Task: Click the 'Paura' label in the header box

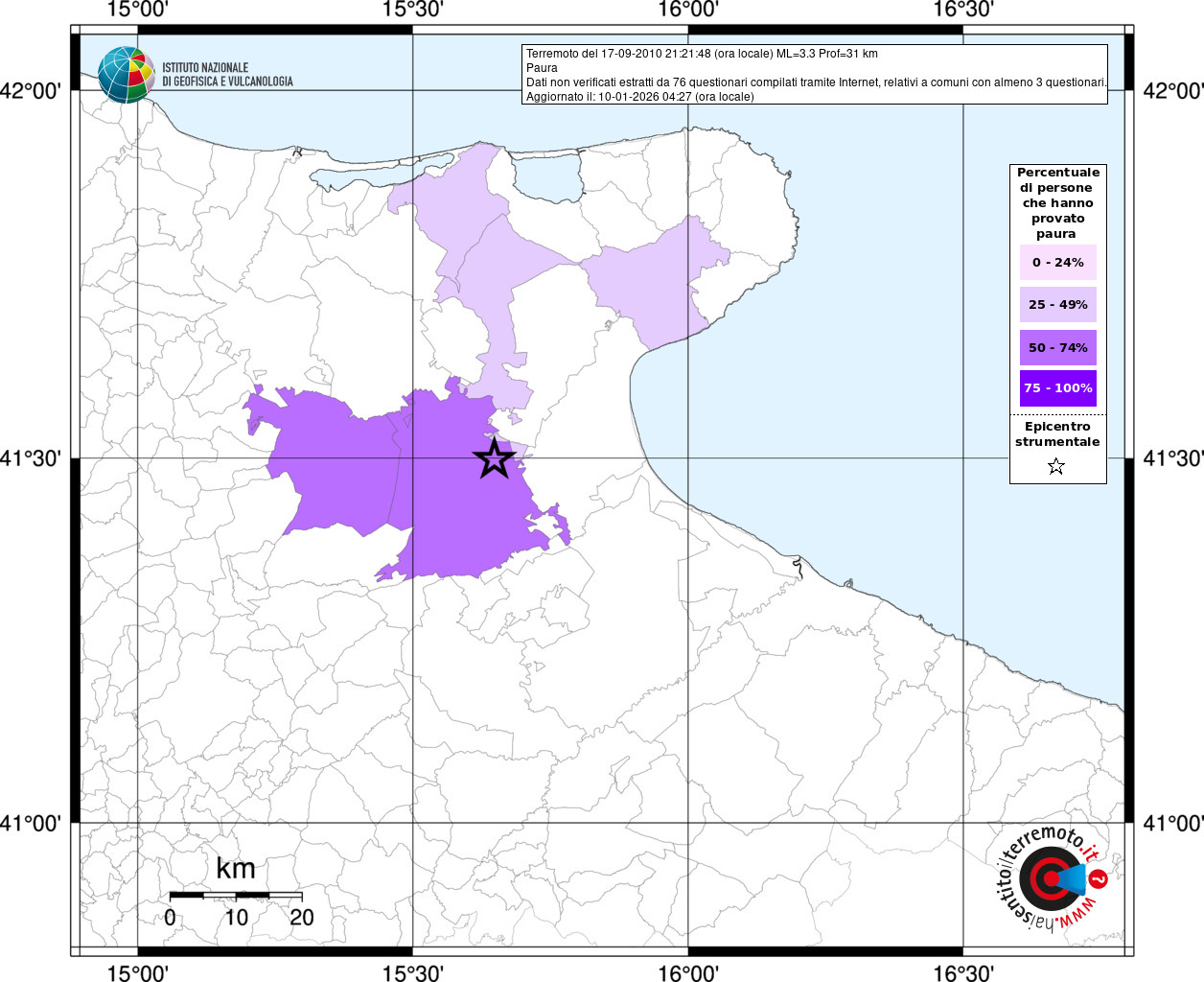Action: (x=542, y=68)
